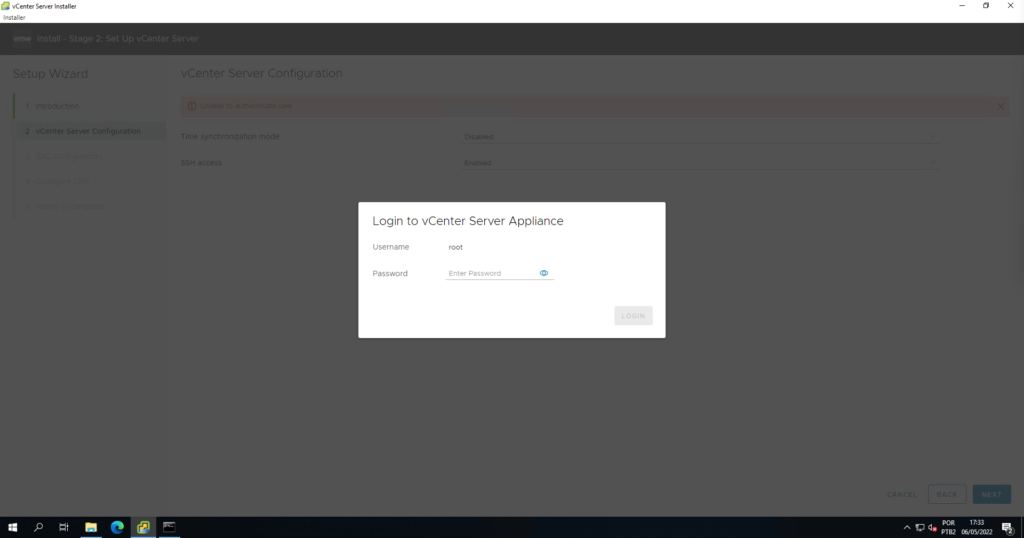Close the vCenter Server Installer window
1024x538 pixels.
coord(1010,6)
